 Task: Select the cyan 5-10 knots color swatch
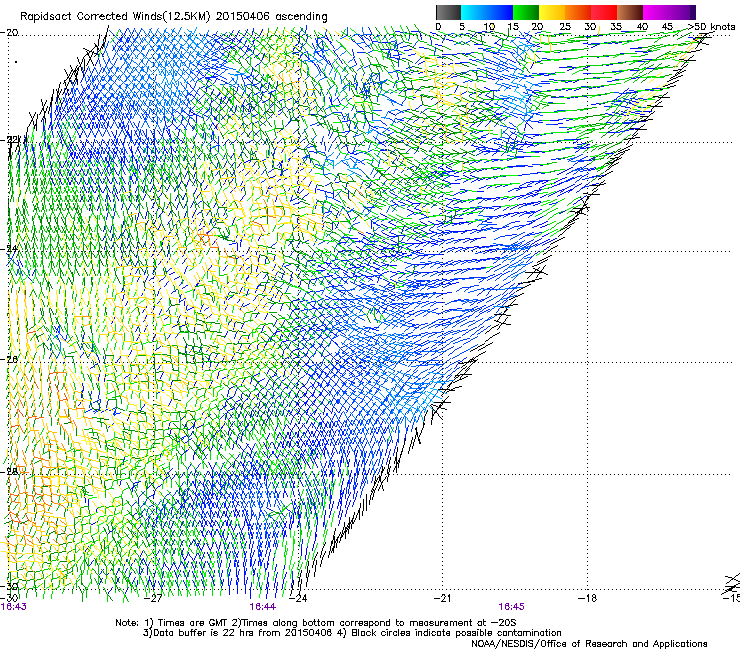pos(474,12)
